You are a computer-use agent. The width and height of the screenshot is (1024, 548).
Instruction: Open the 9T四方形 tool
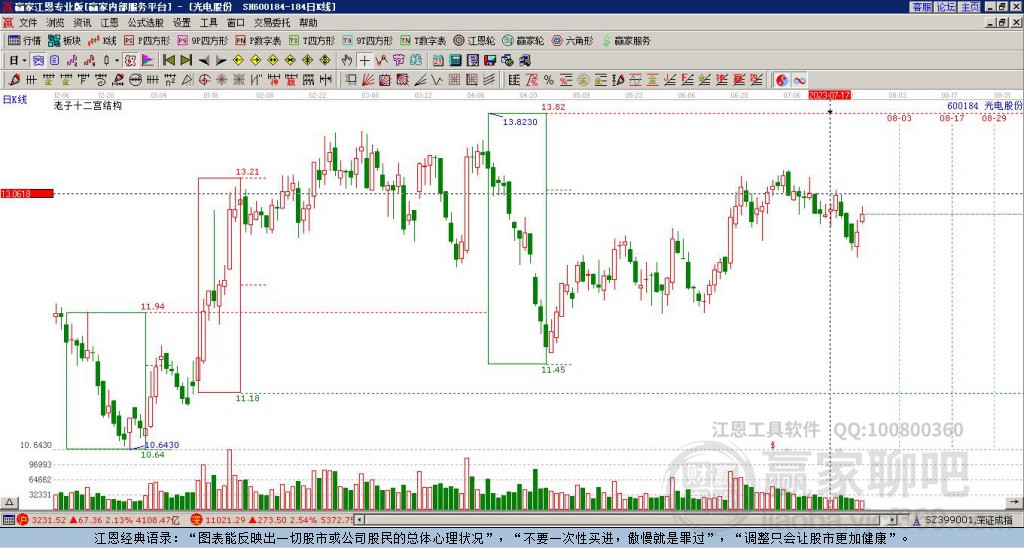tap(368, 40)
